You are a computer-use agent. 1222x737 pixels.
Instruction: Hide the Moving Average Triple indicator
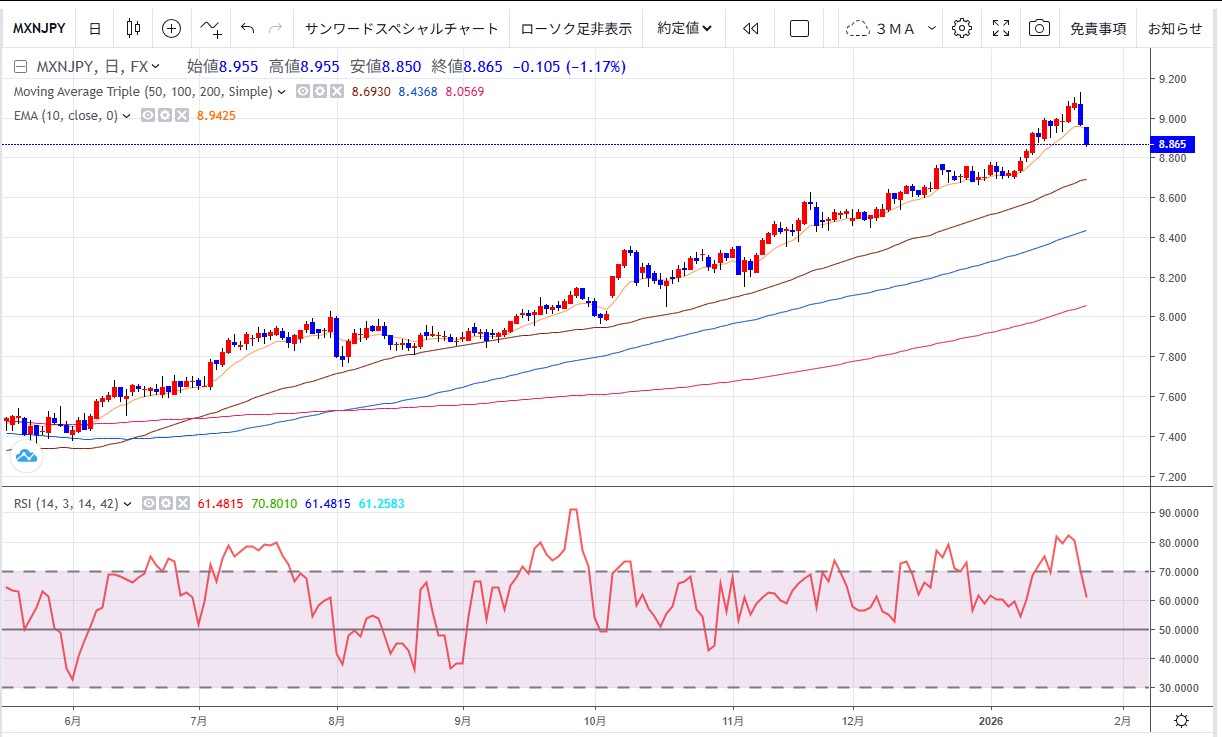[304, 91]
